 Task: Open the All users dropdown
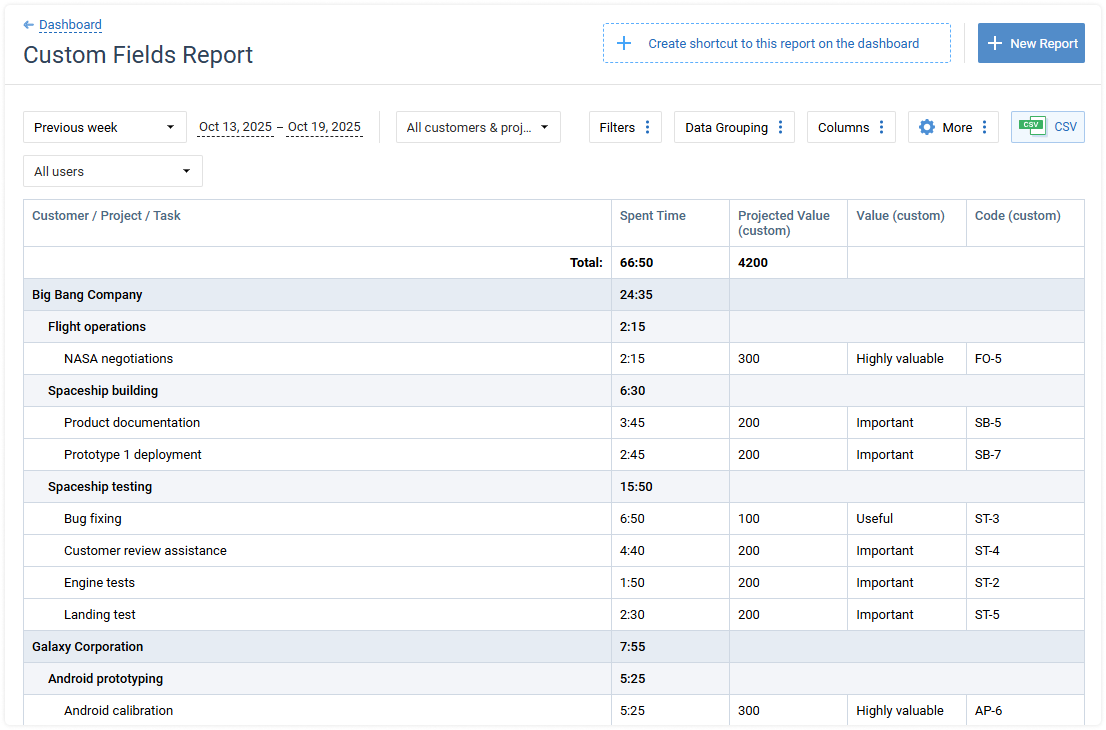click(x=112, y=171)
